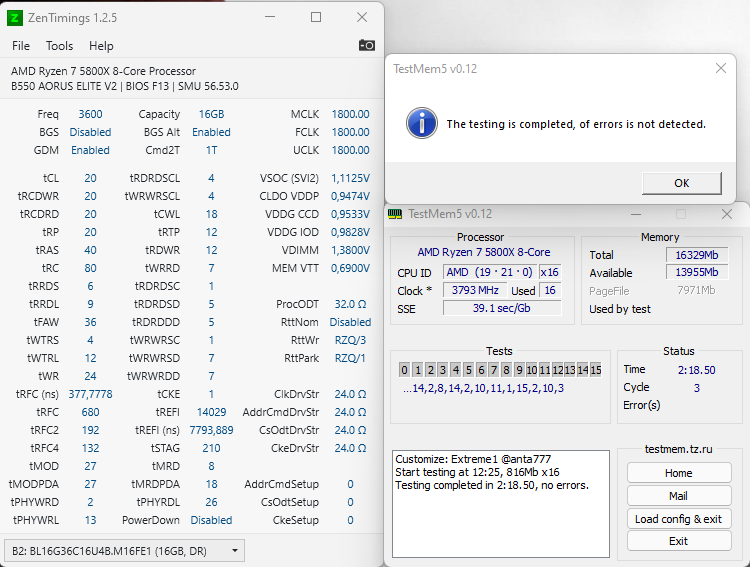Click the tPHYRDL value 26

[x=211, y=502]
